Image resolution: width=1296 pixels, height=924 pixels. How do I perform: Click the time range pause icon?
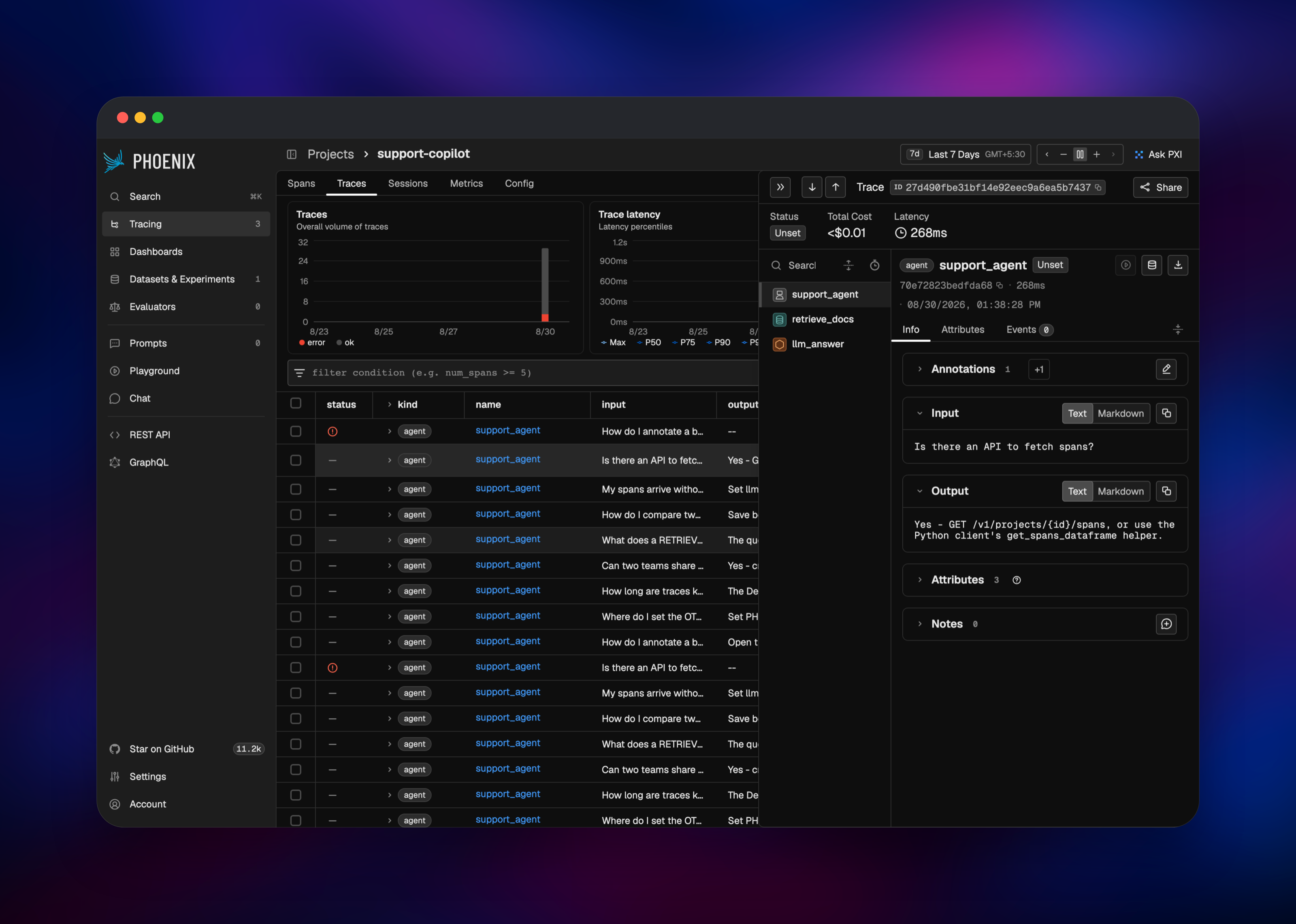click(1080, 154)
